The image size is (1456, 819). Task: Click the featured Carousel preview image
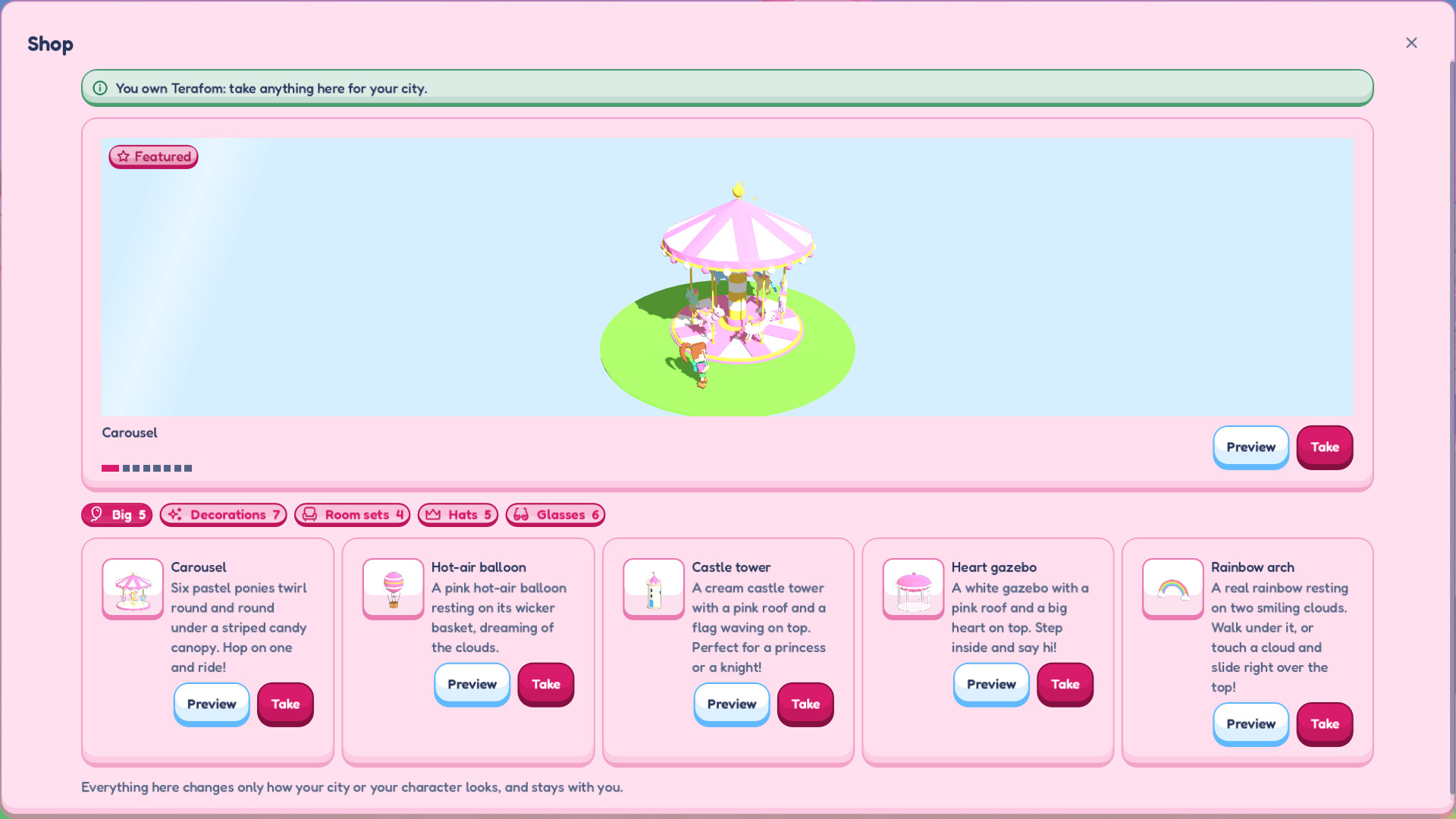tap(727, 277)
